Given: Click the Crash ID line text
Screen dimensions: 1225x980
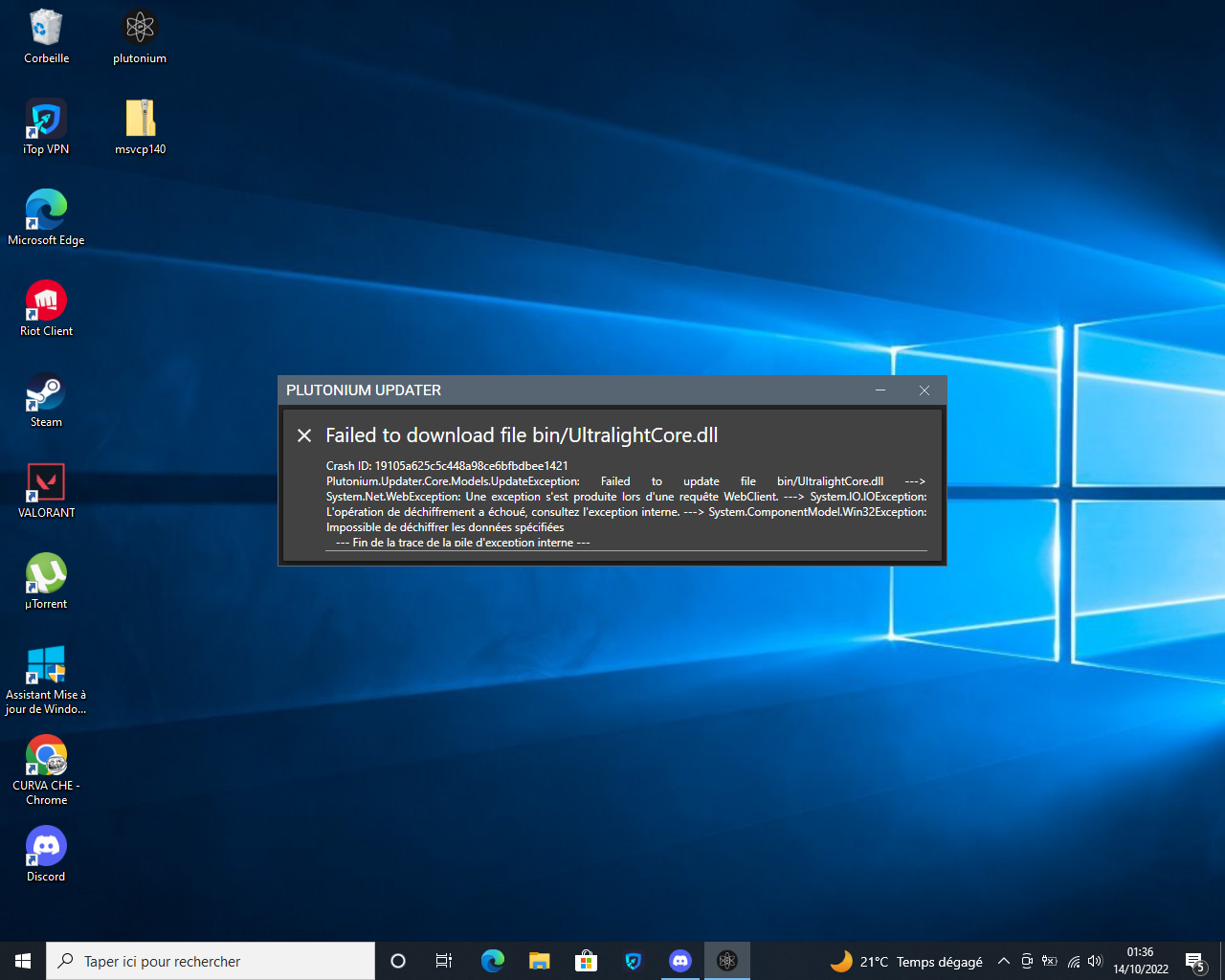Looking at the screenshot, I should tap(447, 466).
